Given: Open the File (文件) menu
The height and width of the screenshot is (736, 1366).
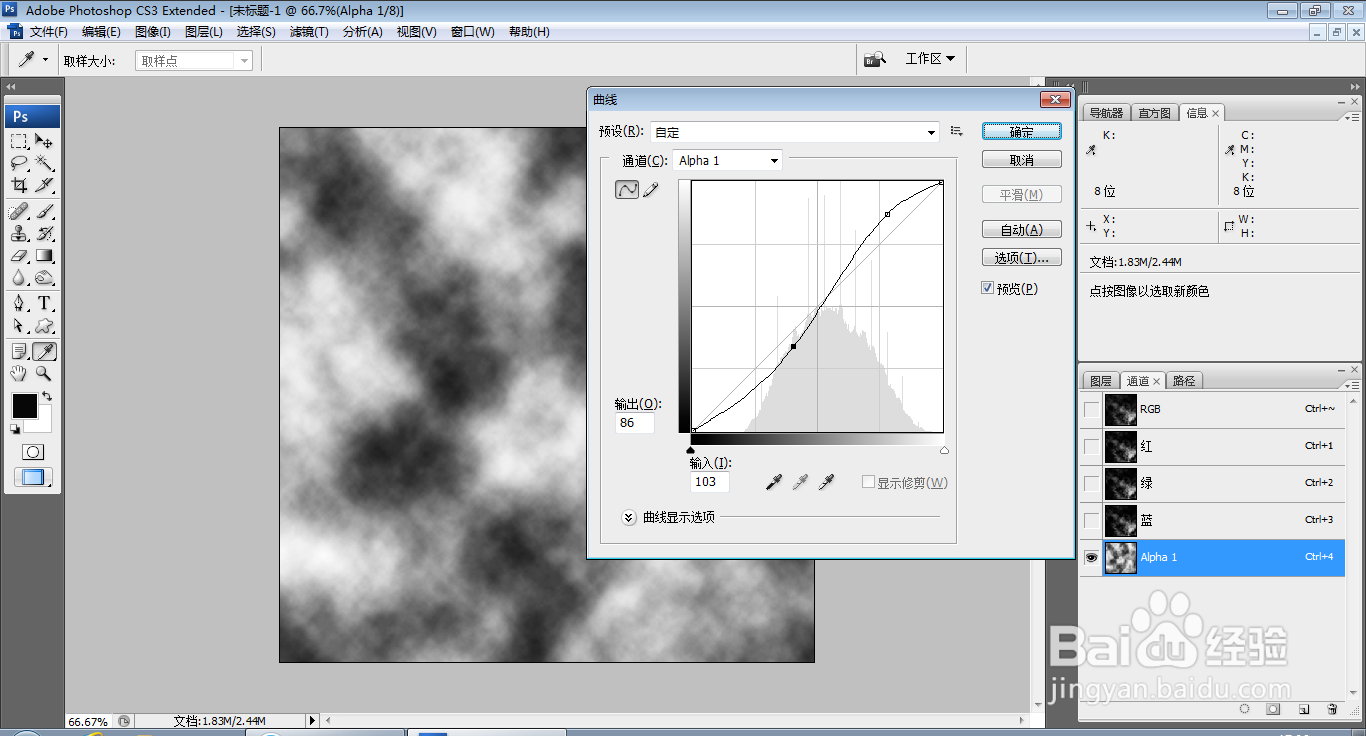Looking at the screenshot, I should [x=49, y=32].
